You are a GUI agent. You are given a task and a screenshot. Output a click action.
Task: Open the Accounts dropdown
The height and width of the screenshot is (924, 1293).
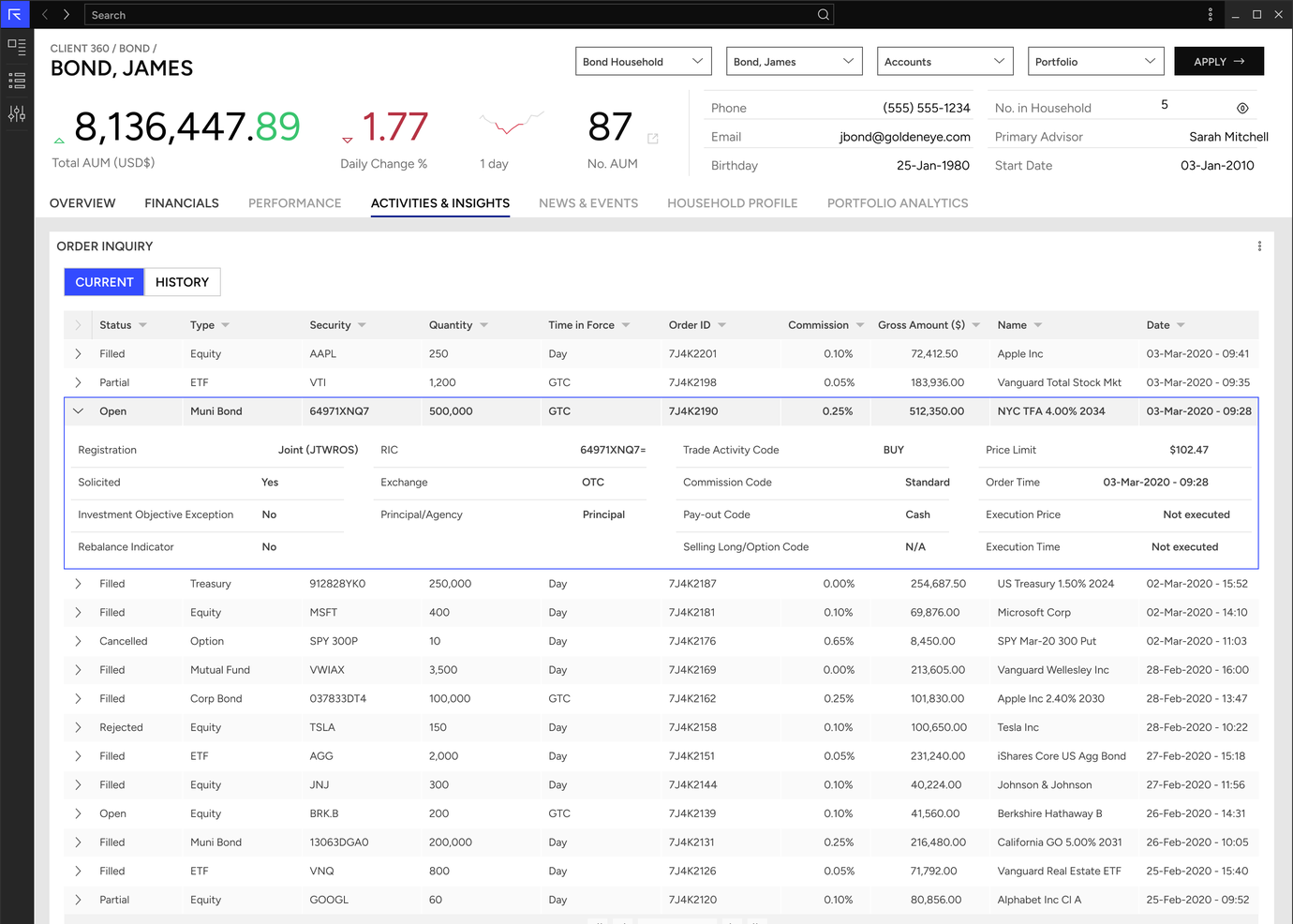tap(945, 62)
